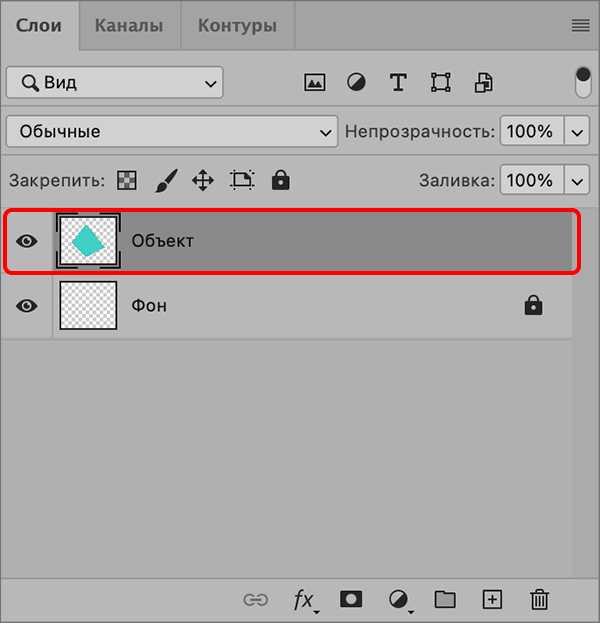600x623 pixels.
Task: Filter layers by shape layer icon
Action: click(x=440, y=82)
